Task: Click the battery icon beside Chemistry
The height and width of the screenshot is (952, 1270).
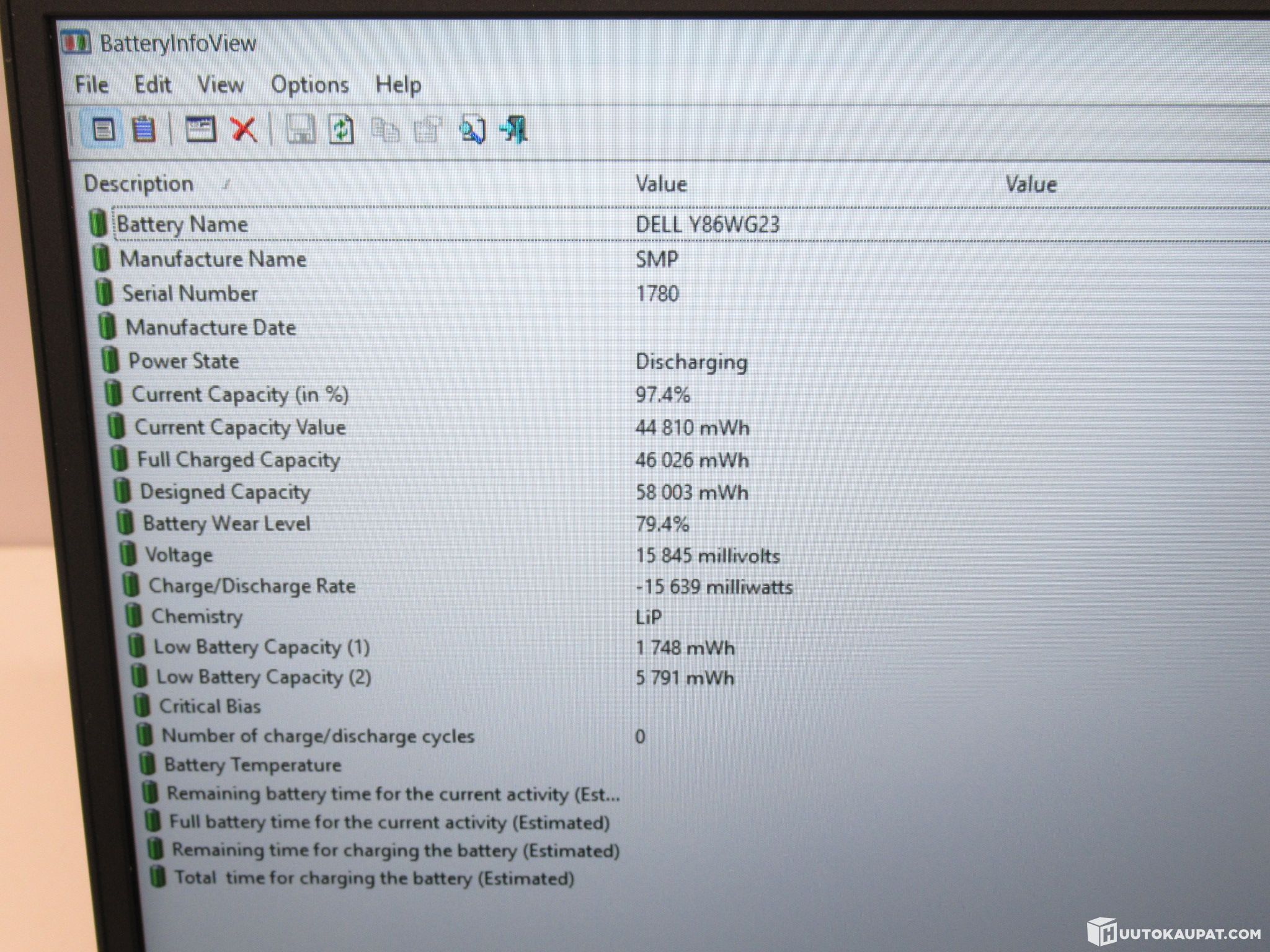Action: coord(133,615)
